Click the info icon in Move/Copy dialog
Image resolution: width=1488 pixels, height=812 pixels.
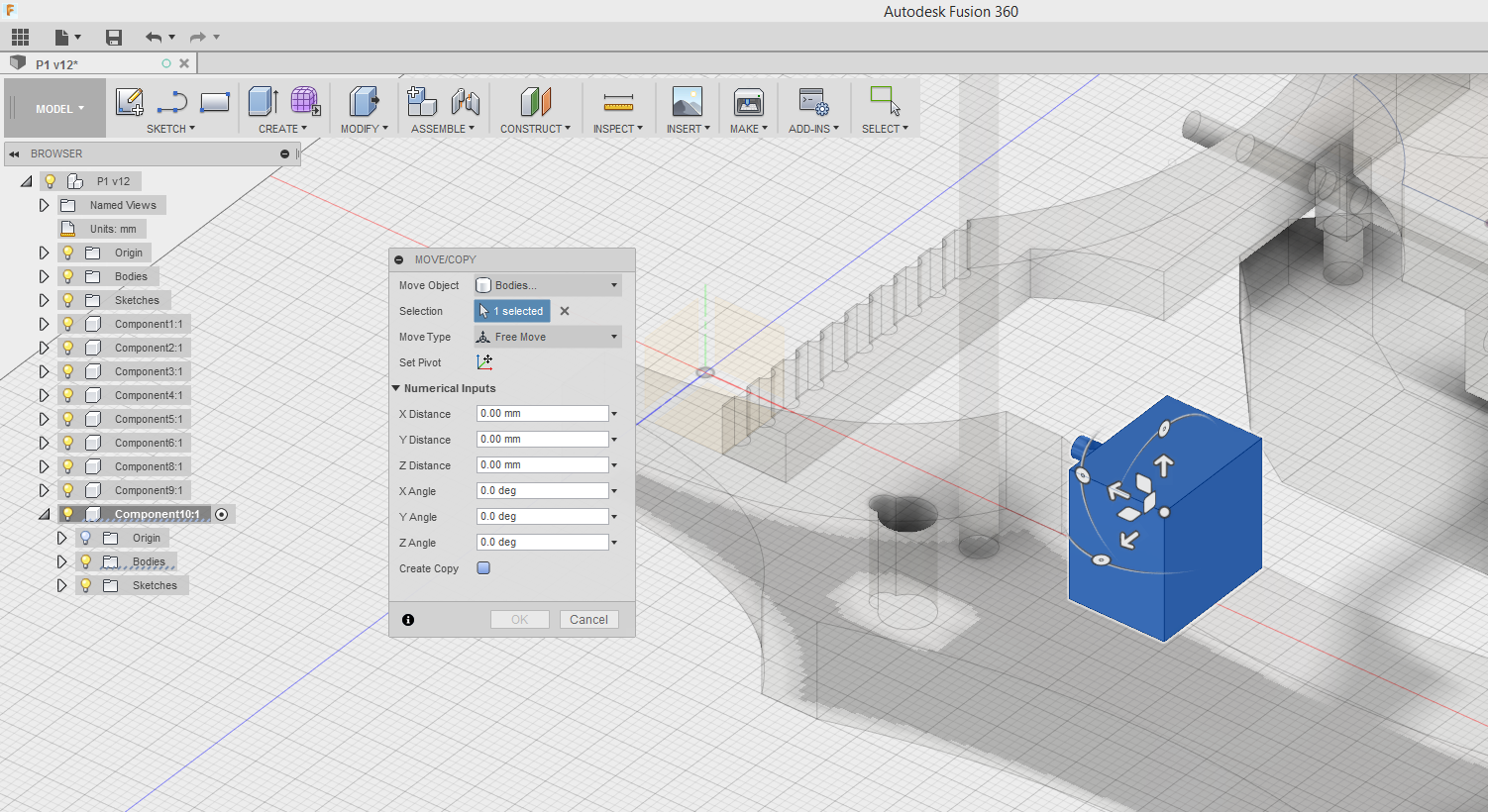click(408, 620)
